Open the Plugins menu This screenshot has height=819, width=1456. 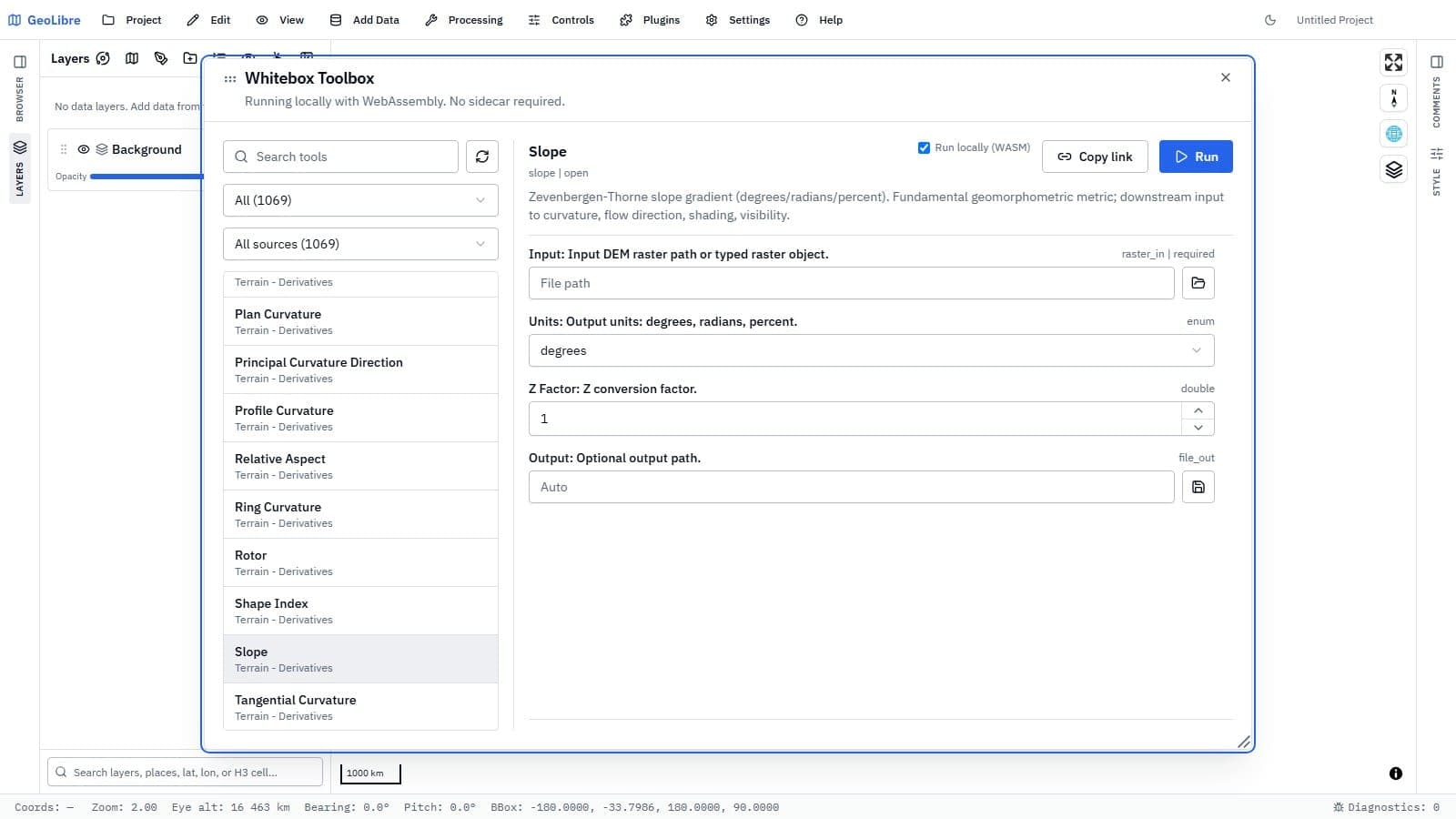coord(650,20)
